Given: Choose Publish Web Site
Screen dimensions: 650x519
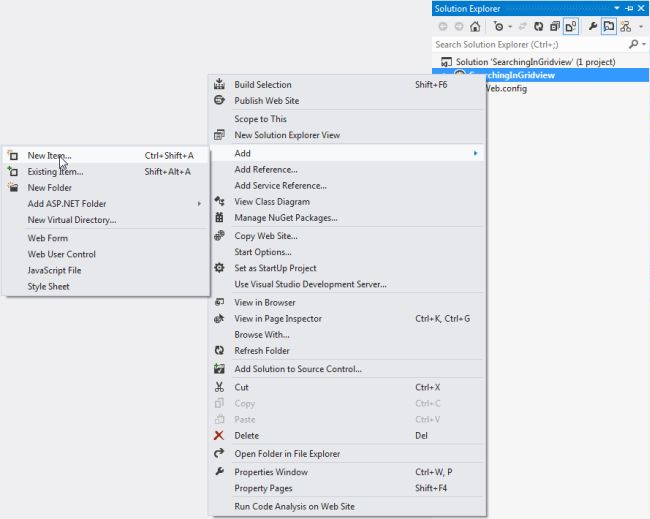Looking at the screenshot, I should coord(347,101).
